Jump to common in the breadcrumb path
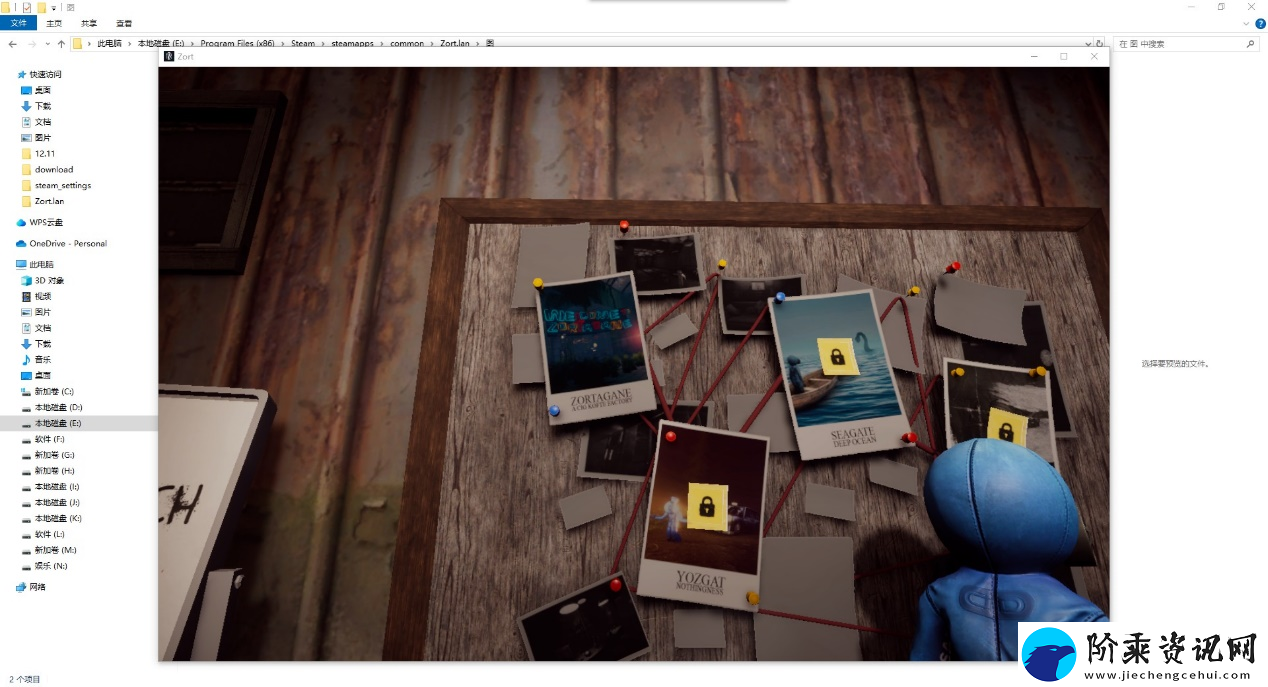Image resolution: width=1268 pixels, height=687 pixels. 407,44
